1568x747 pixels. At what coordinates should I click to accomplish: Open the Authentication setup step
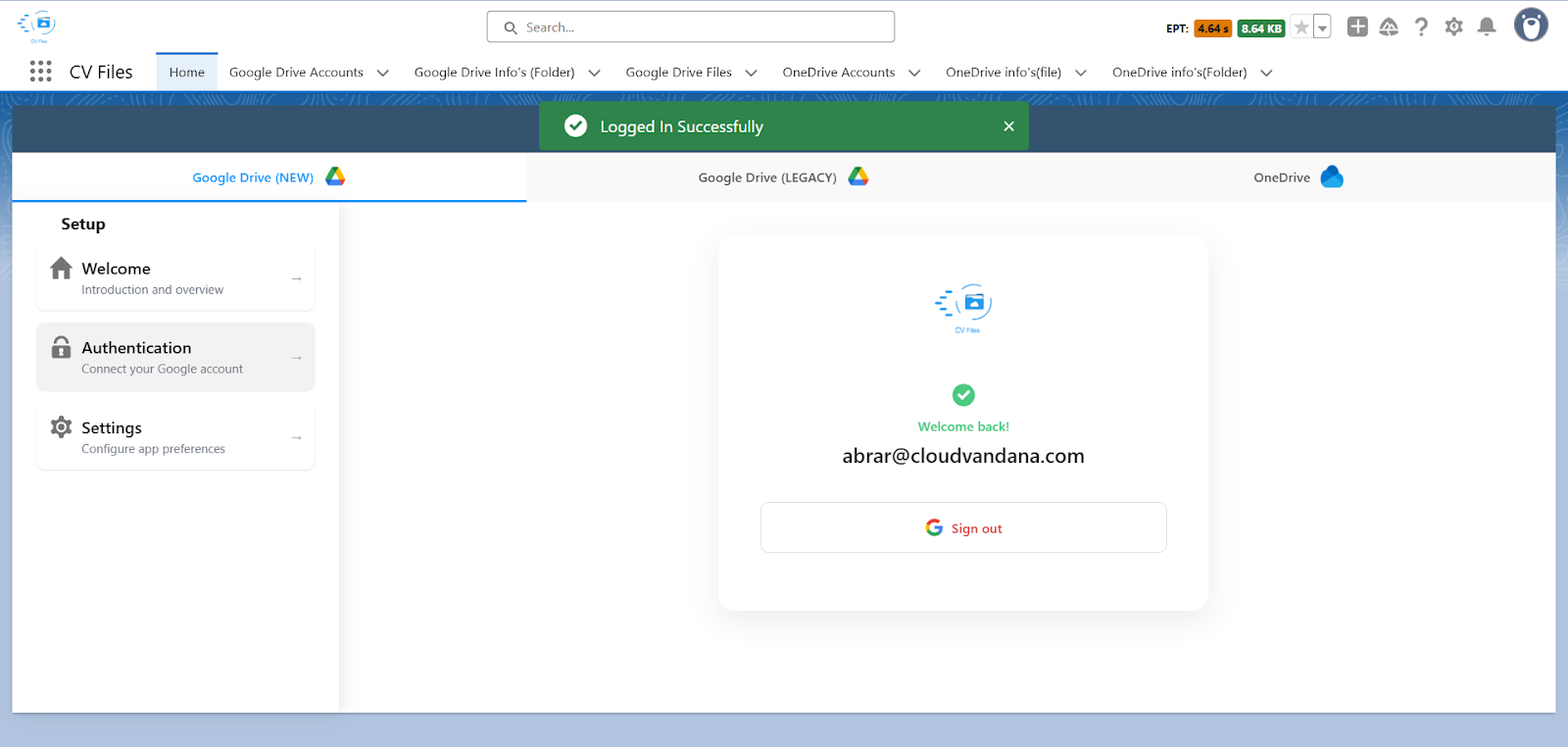pos(175,357)
